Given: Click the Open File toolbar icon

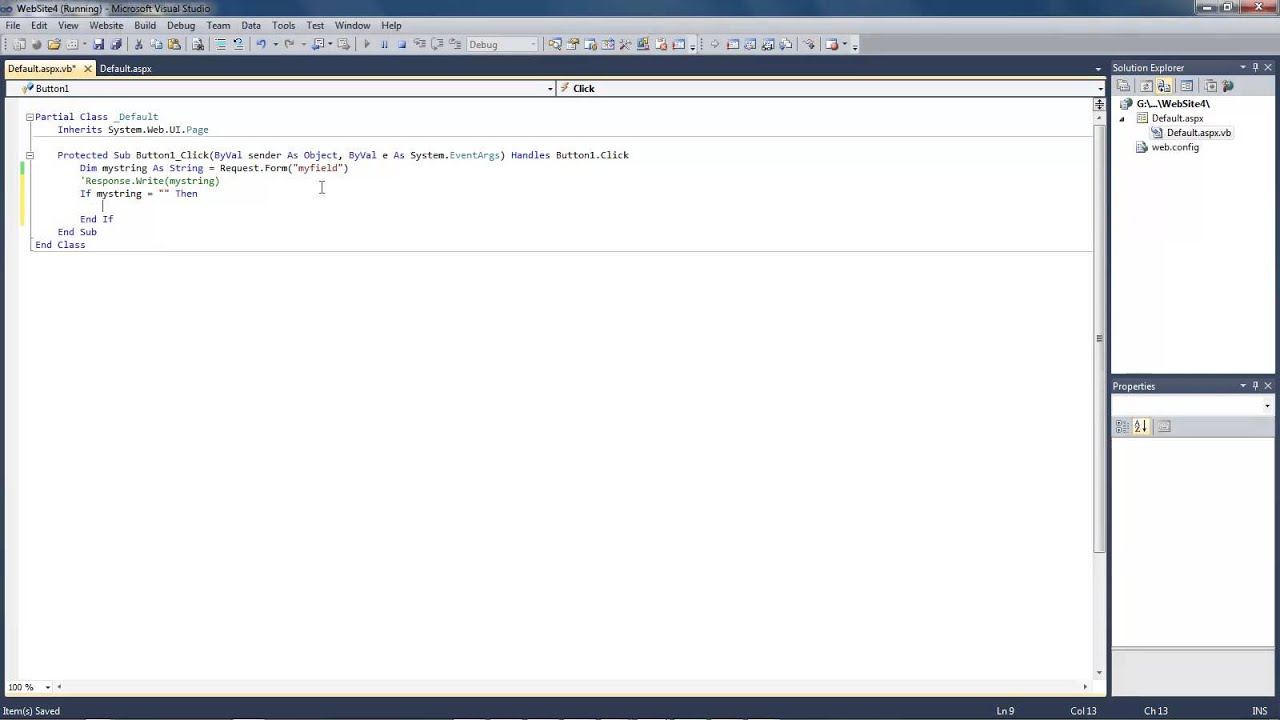Looking at the screenshot, I should tap(54, 44).
